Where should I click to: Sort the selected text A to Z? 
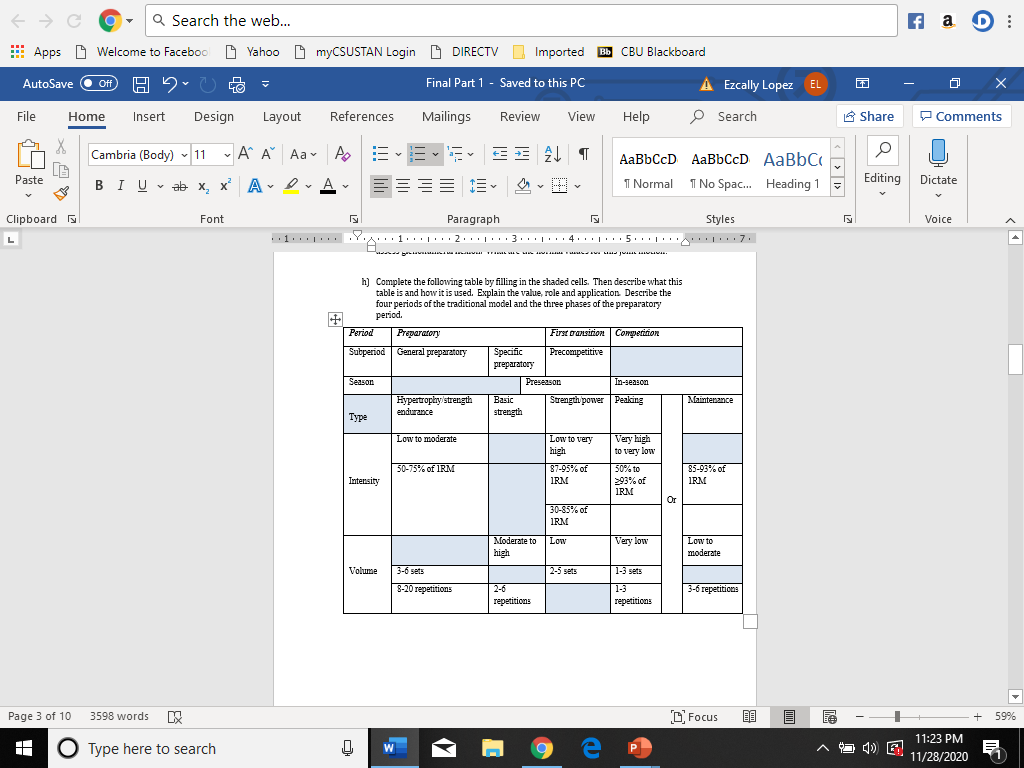[x=552, y=154]
